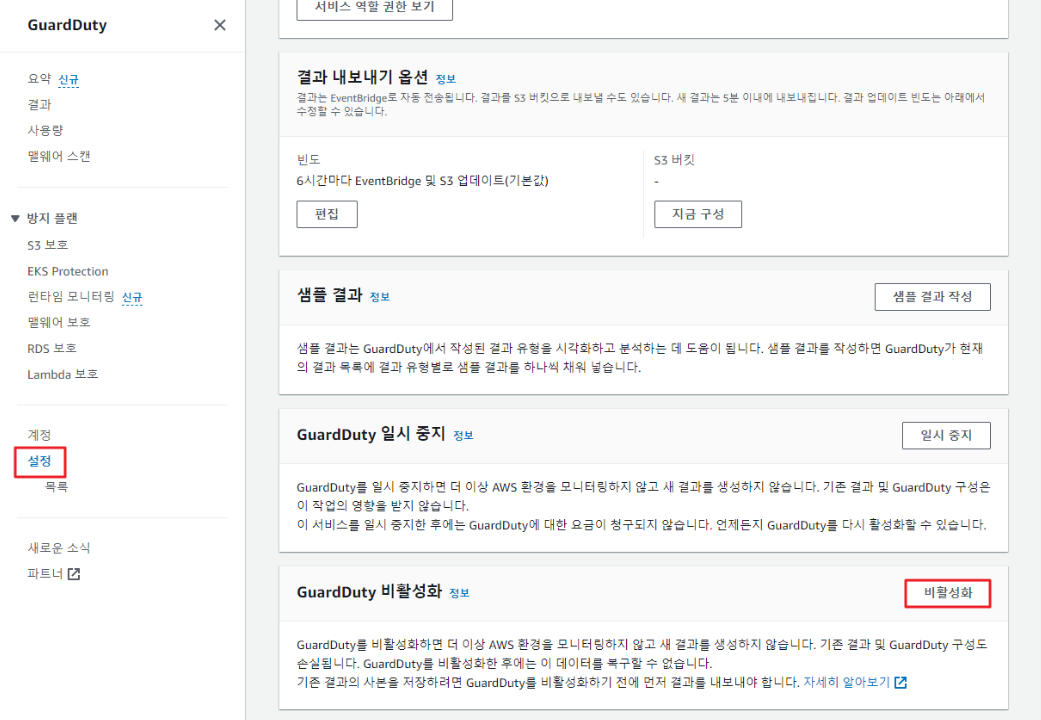Open 정보 link for 샘플 결과
Screen dimensions: 1041x720
click(380, 297)
